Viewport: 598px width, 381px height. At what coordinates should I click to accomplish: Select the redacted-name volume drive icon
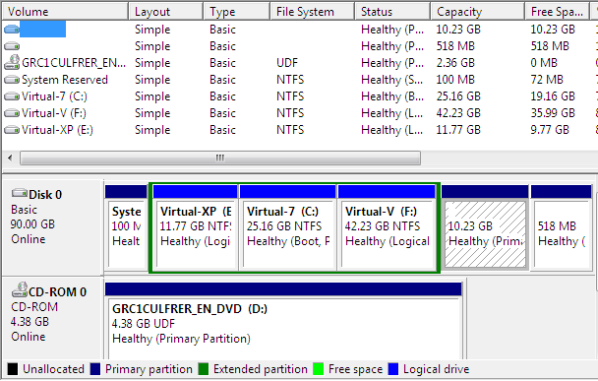pyautogui.click(x=12, y=29)
